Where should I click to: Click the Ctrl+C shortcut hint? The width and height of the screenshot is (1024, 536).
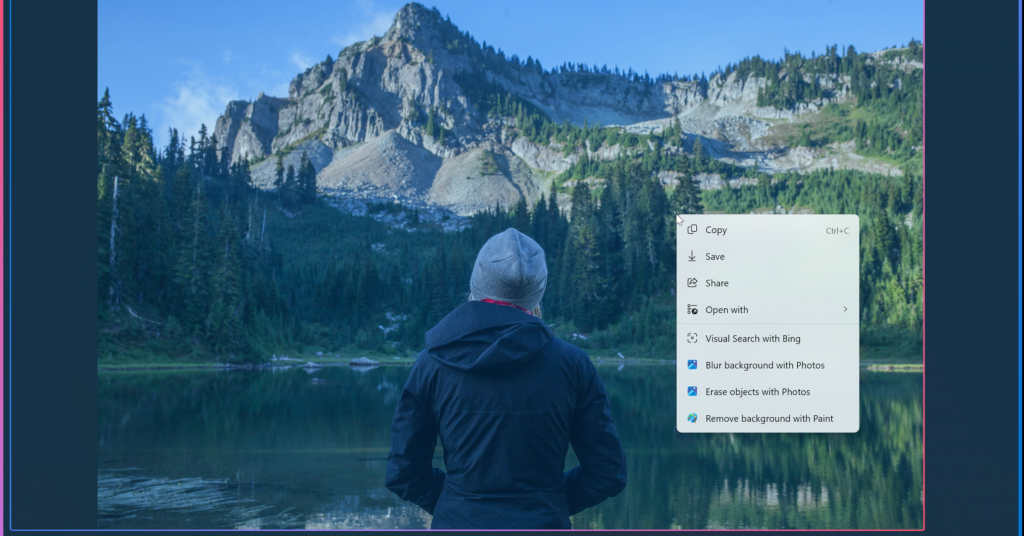tap(837, 231)
